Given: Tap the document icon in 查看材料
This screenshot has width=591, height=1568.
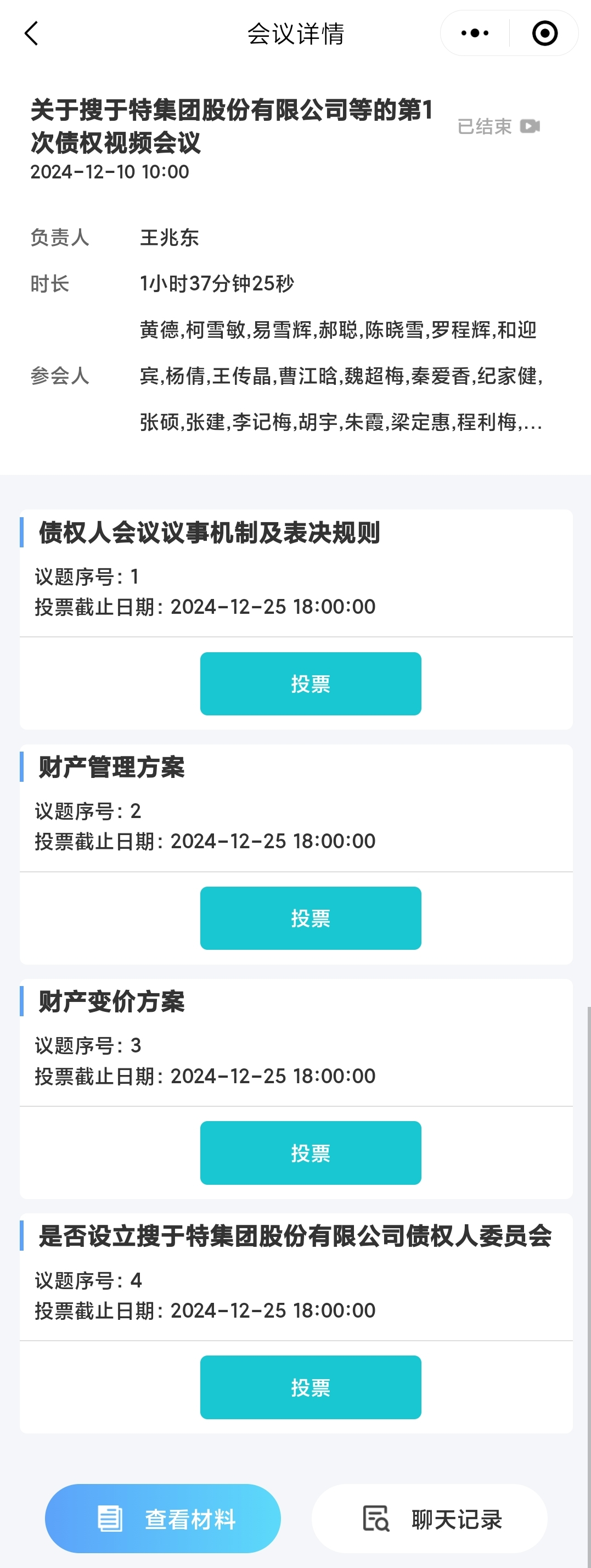Looking at the screenshot, I should [110, 1519].
